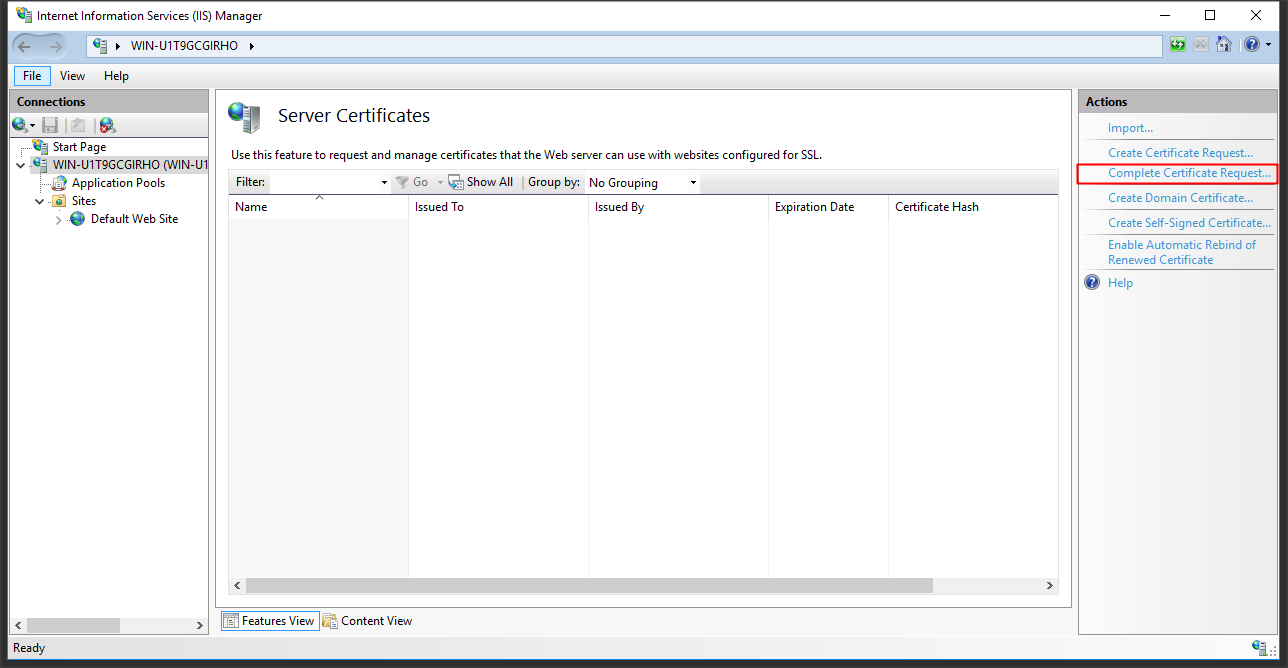
Task: Click Create Self-Signed Certificate action
Action: tap(1189, 223)
